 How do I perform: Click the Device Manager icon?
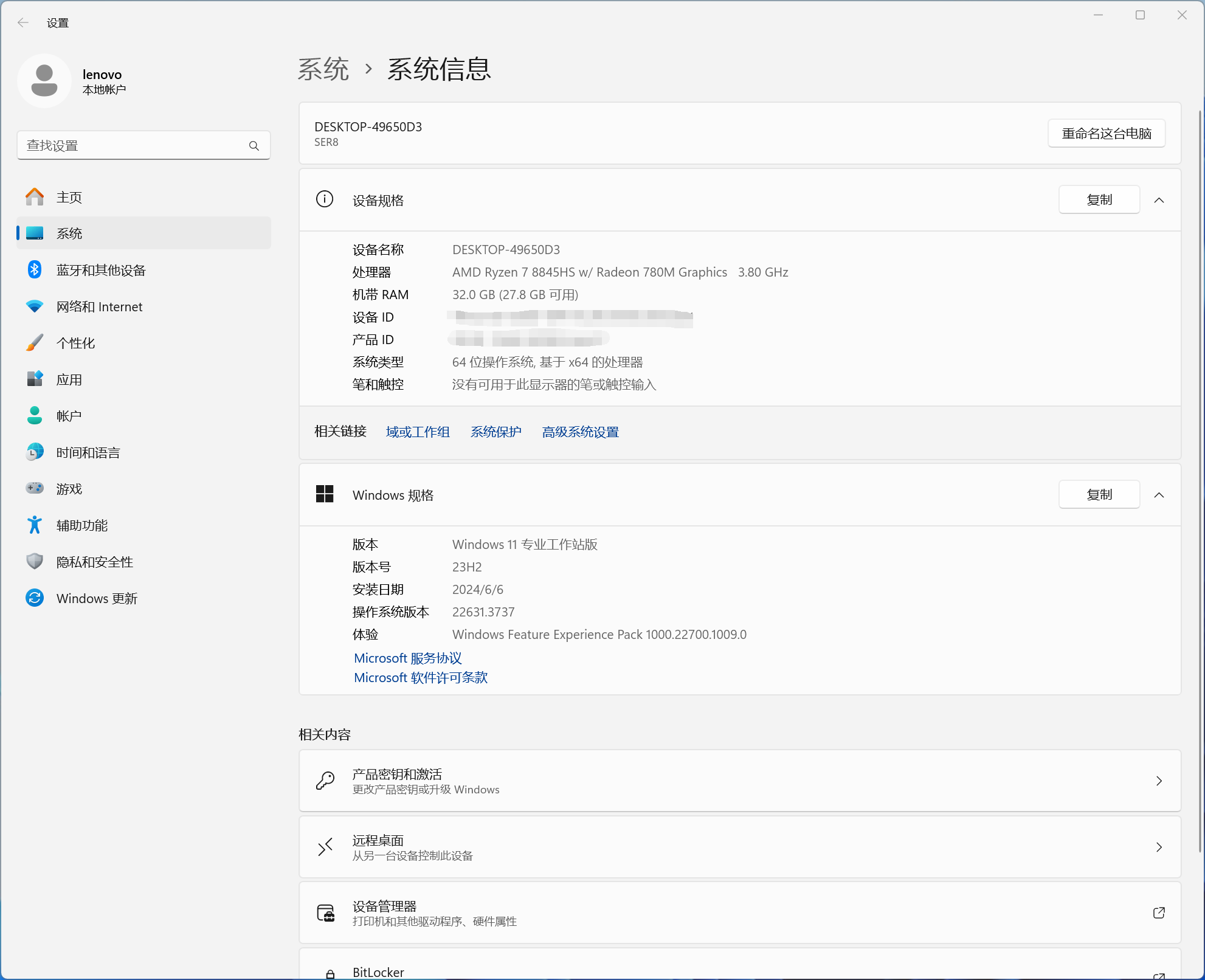(x=326, y=913)
